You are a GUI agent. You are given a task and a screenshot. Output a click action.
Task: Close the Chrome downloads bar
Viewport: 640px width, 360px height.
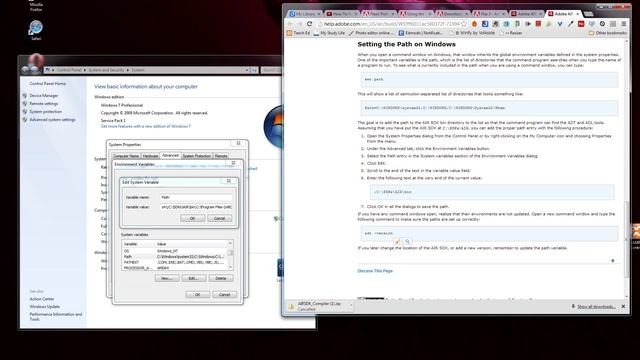point(623,306)
